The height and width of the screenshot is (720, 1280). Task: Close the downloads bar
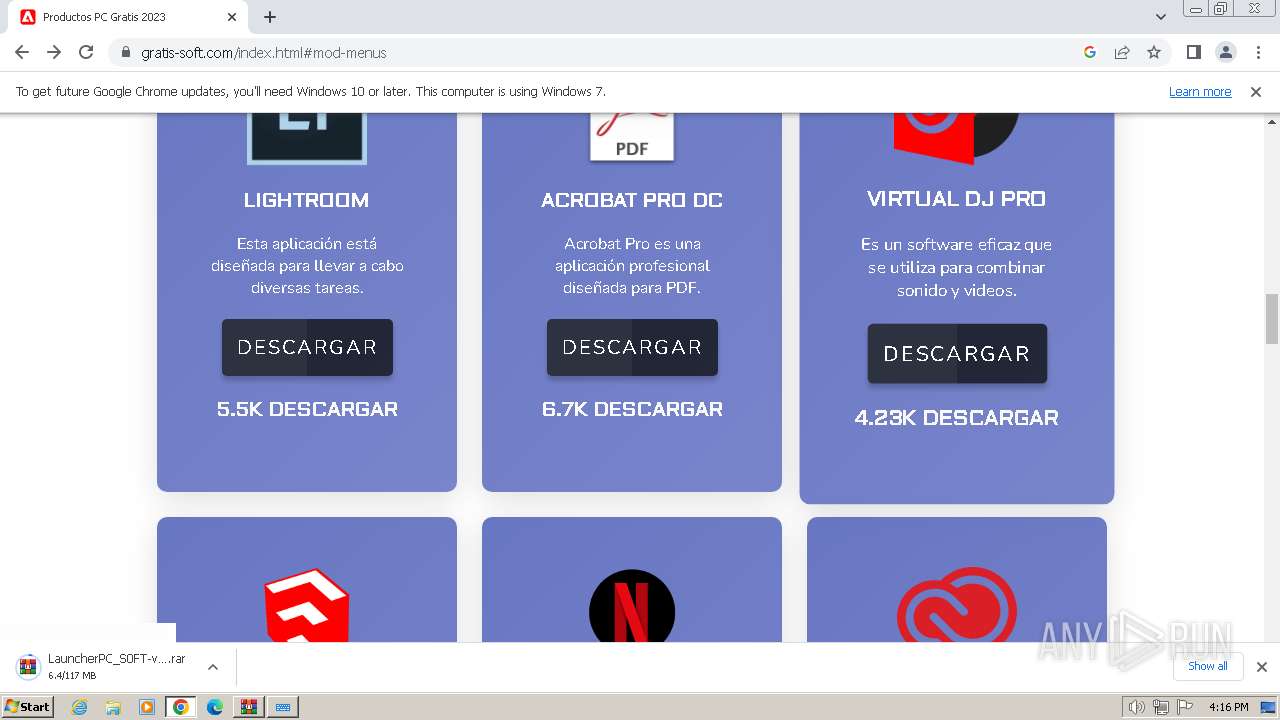(1261, 667)
